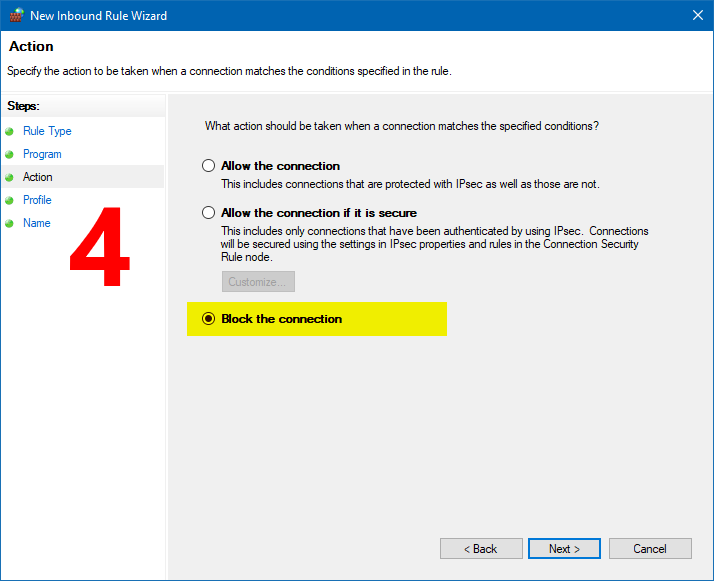Cancel the inbound rule wizard
This screenshot has width=714, height=581.
650,549
